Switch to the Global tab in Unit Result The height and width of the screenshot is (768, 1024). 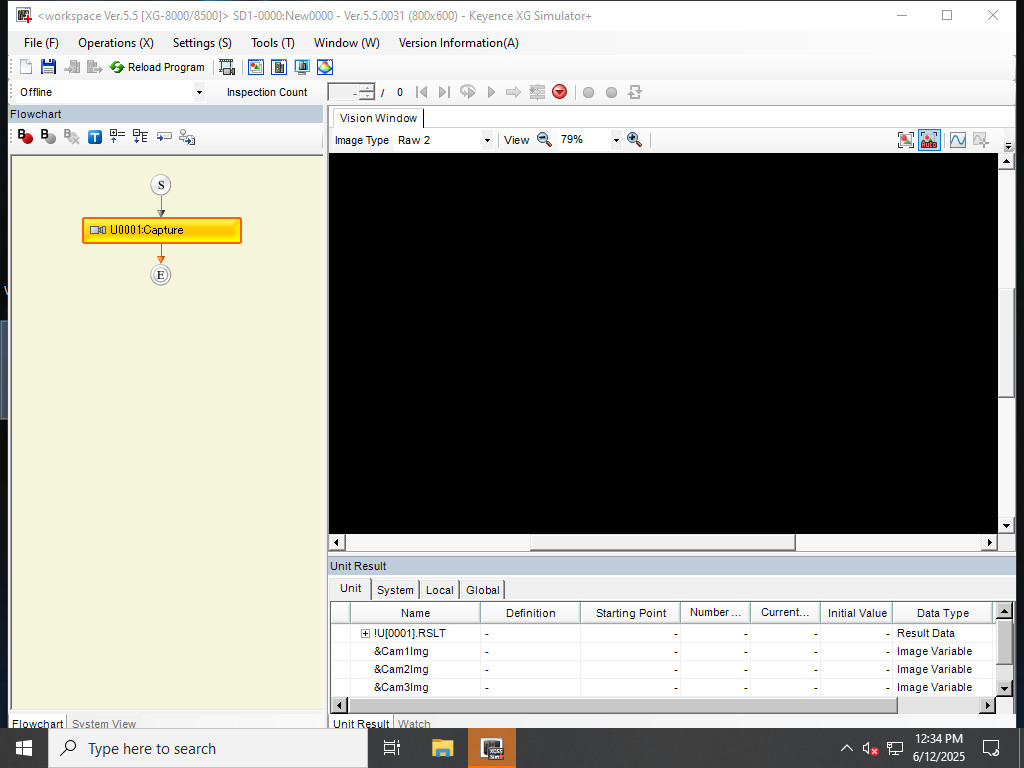(x=483, y=590)
